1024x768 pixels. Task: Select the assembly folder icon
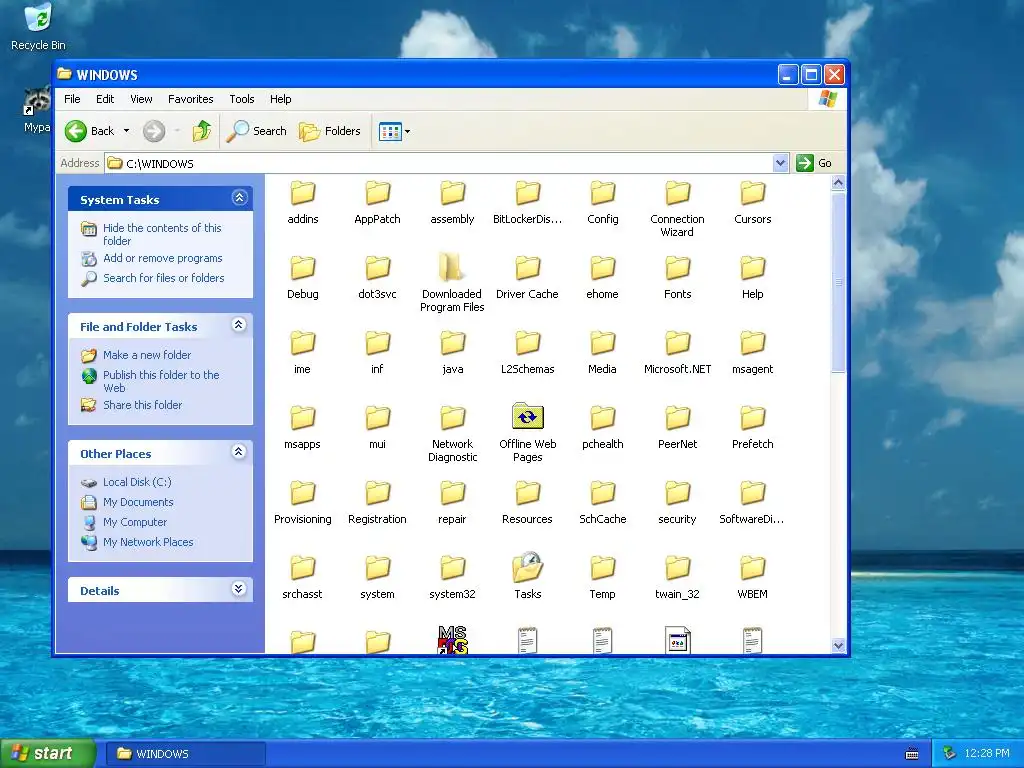(x=453, y=194)
